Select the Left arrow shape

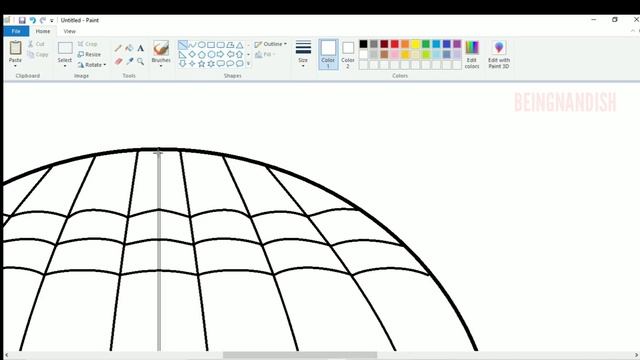point(230,54)
